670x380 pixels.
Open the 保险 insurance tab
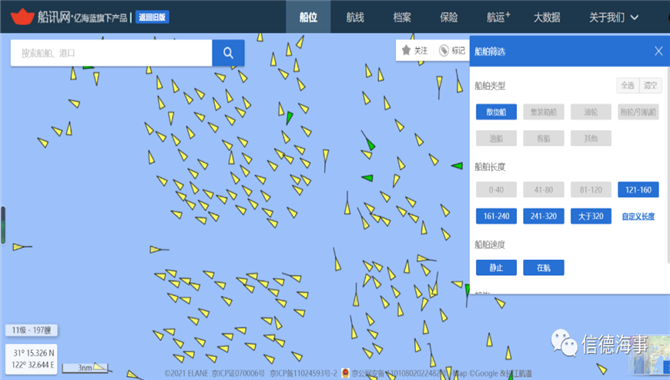click(449, 17)
